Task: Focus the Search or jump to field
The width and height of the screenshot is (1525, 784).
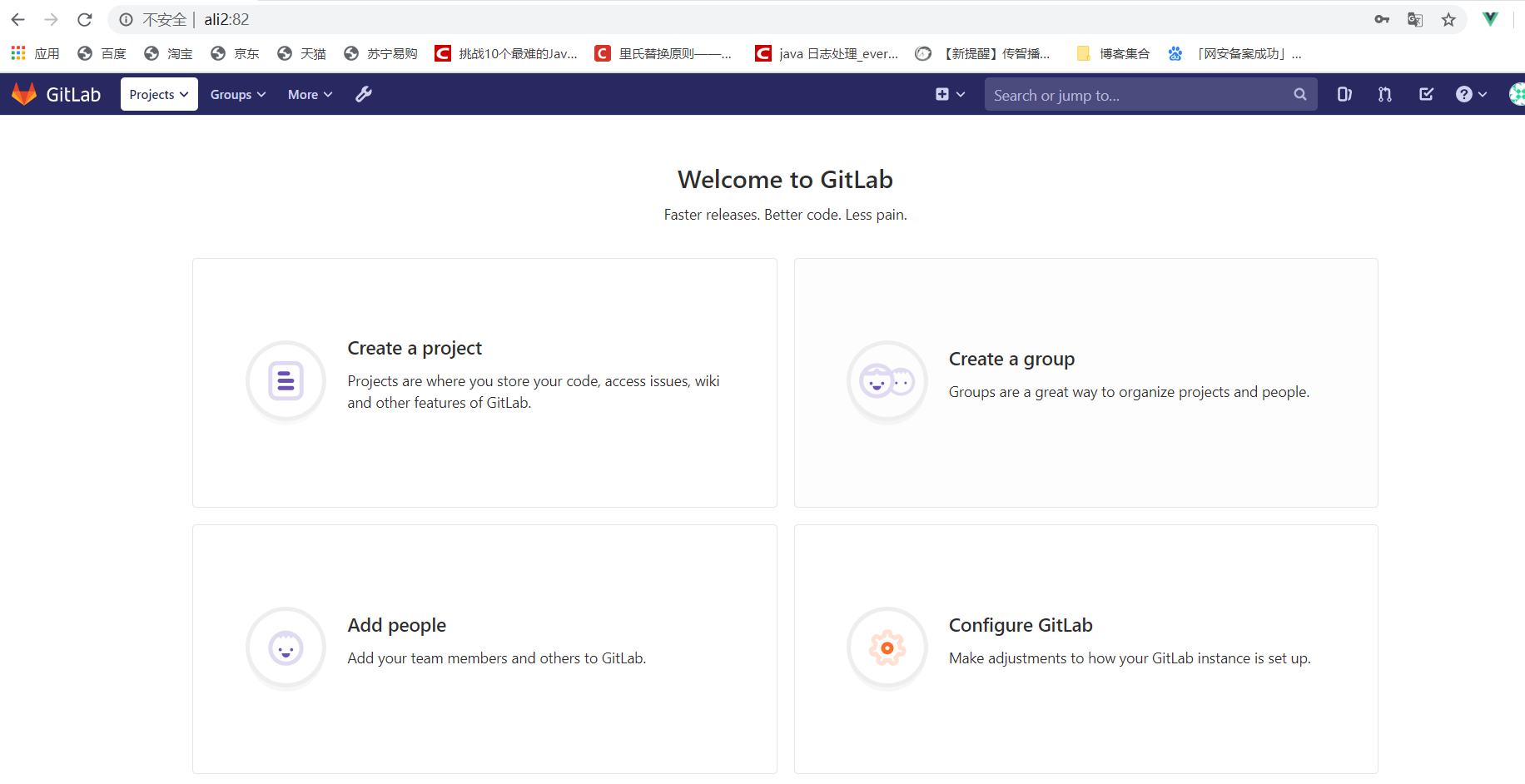Action: pos(1136,95)
